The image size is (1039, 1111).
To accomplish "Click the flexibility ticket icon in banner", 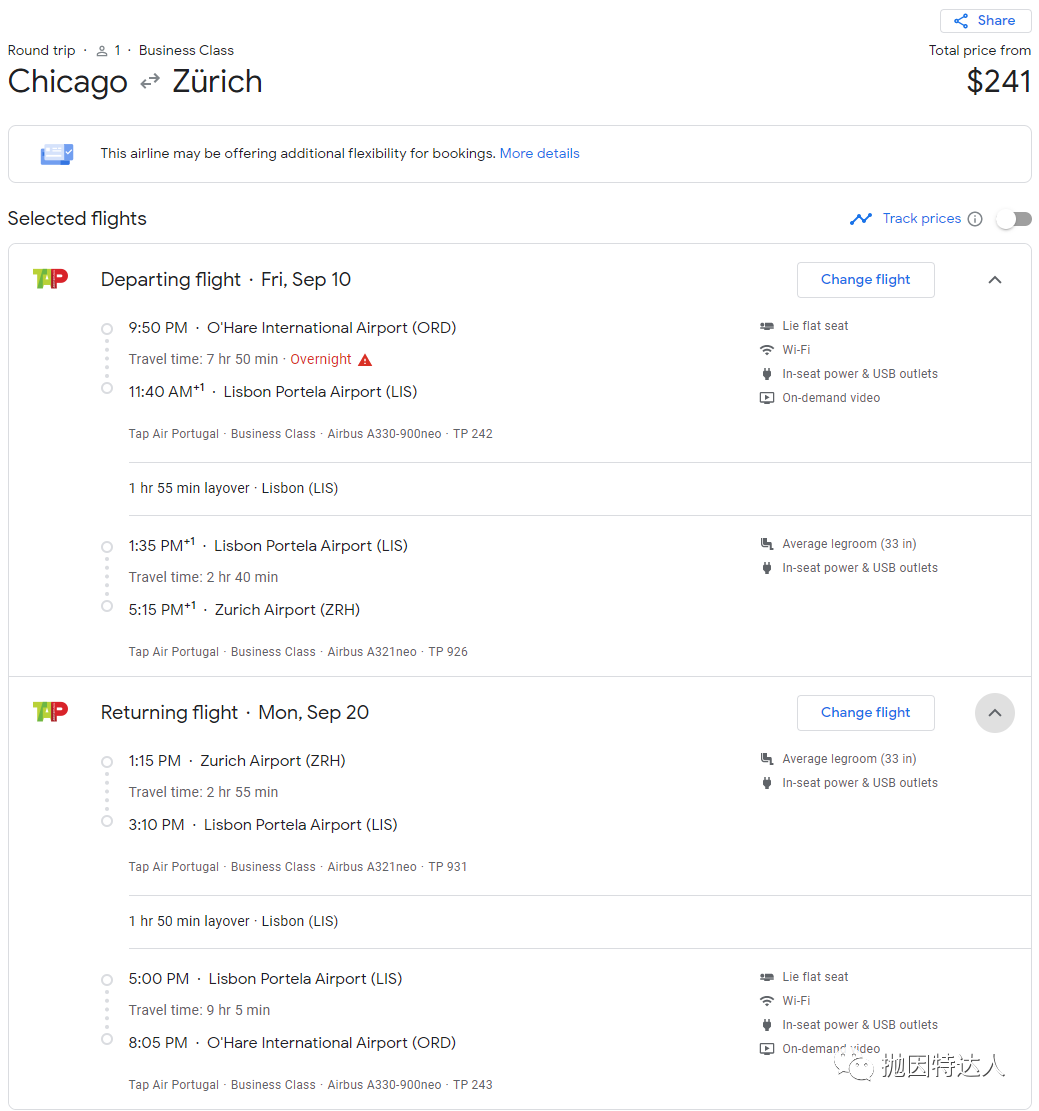I will 57,154.
